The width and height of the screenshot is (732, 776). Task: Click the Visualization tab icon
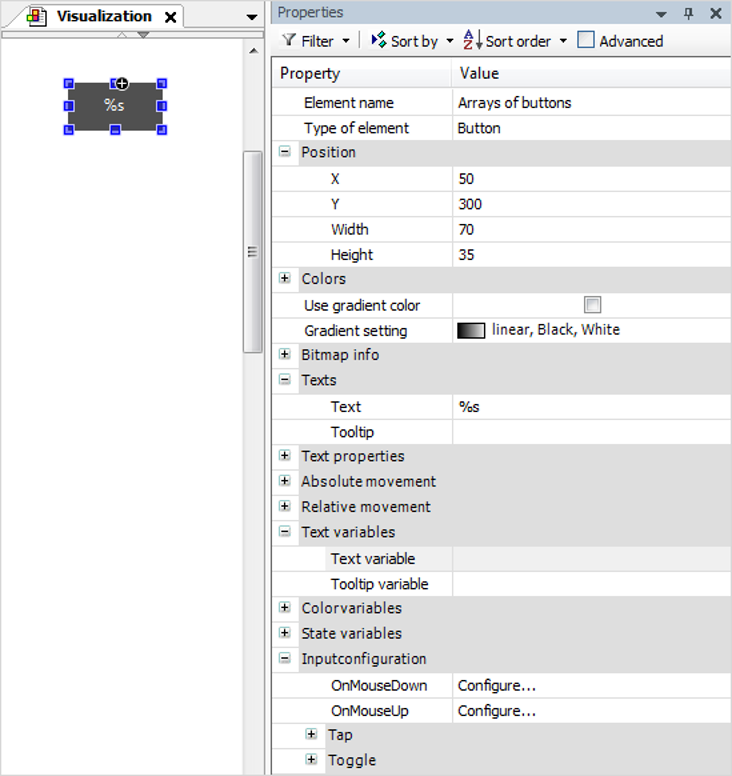(37, 17)
